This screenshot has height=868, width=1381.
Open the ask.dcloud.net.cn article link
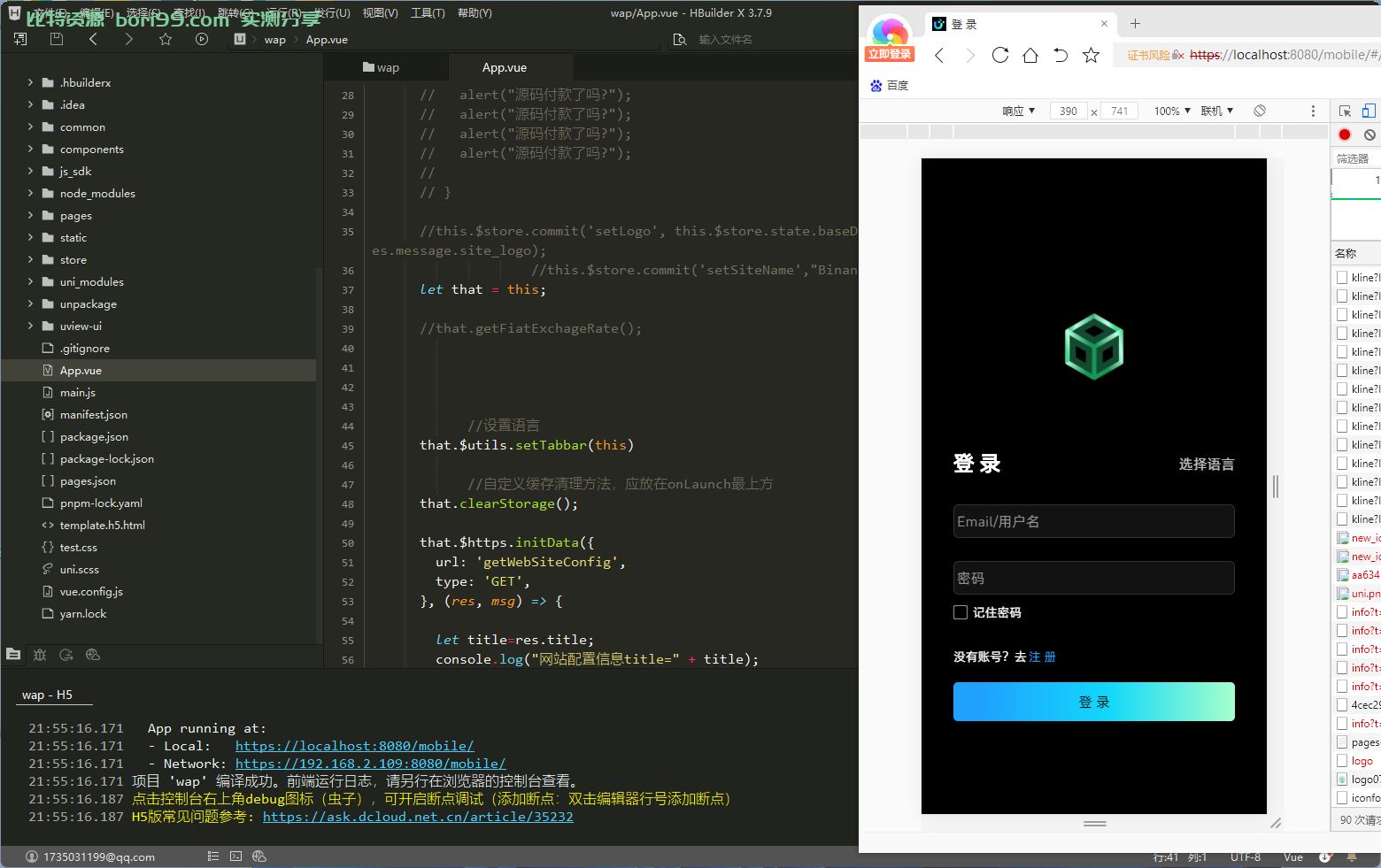(x=418, y=817)
